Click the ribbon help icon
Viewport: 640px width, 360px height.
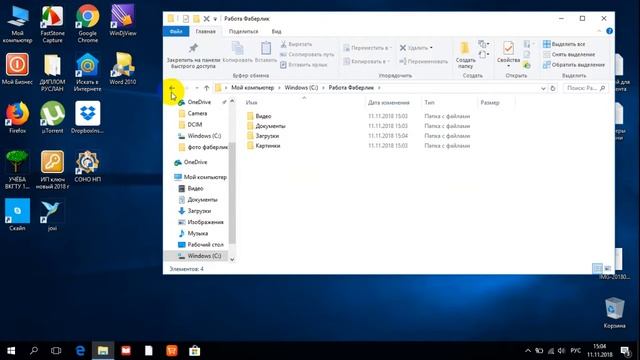click(x=609, y=31)
